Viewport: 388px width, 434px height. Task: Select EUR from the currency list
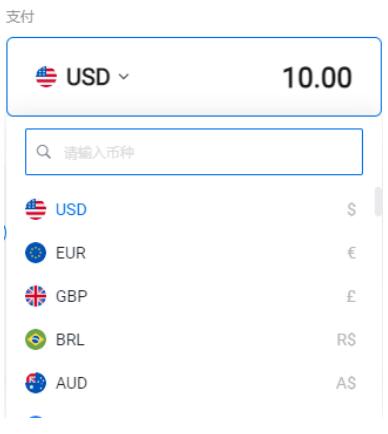click(191, 253)
